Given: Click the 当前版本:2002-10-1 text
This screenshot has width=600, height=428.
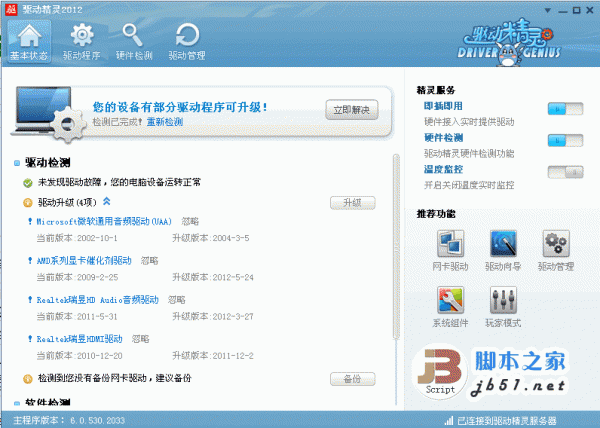Looking at the screenshot, I should coord(77,238).
